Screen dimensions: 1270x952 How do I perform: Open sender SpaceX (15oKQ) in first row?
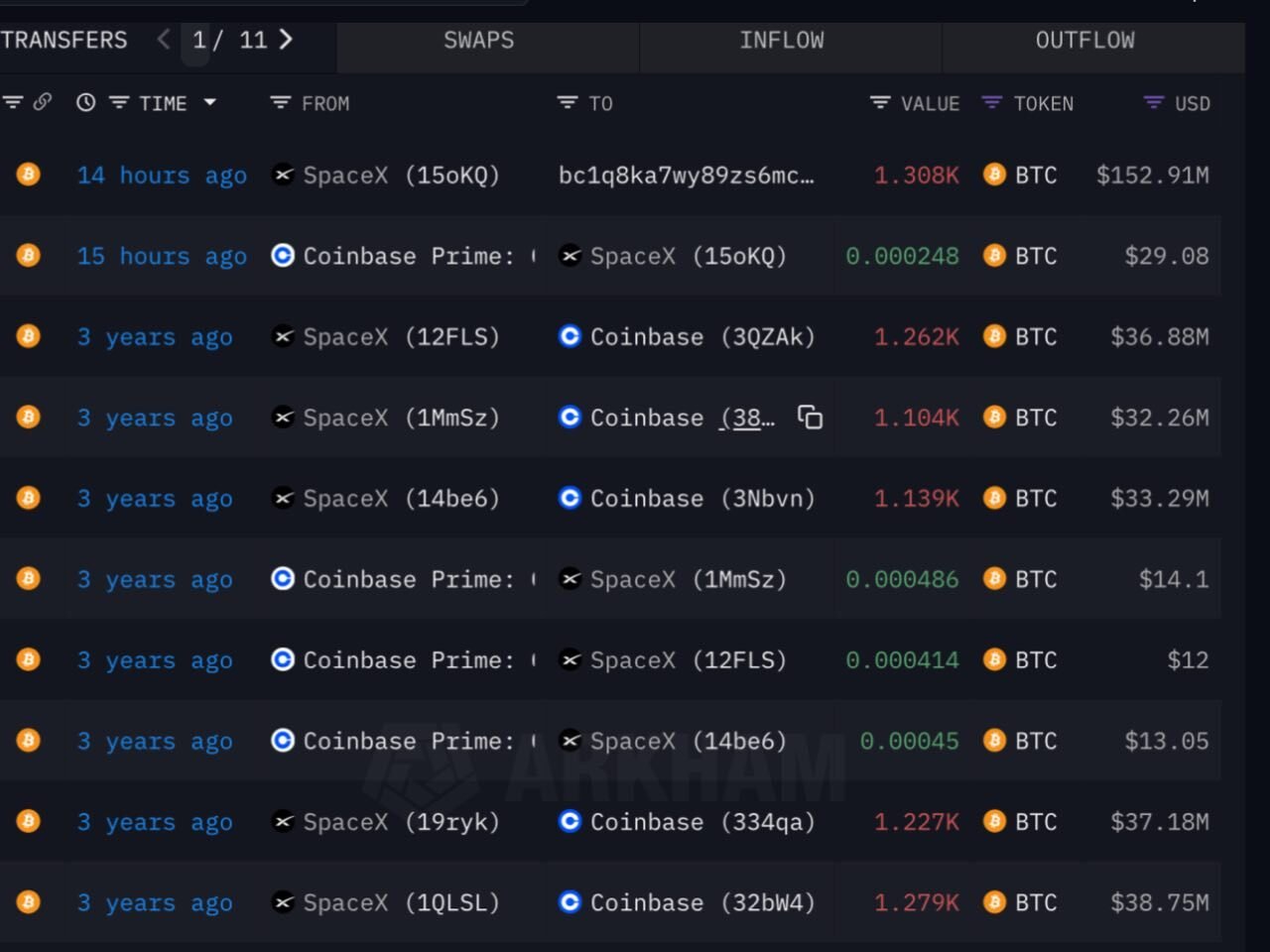click(x=401, y=176)
